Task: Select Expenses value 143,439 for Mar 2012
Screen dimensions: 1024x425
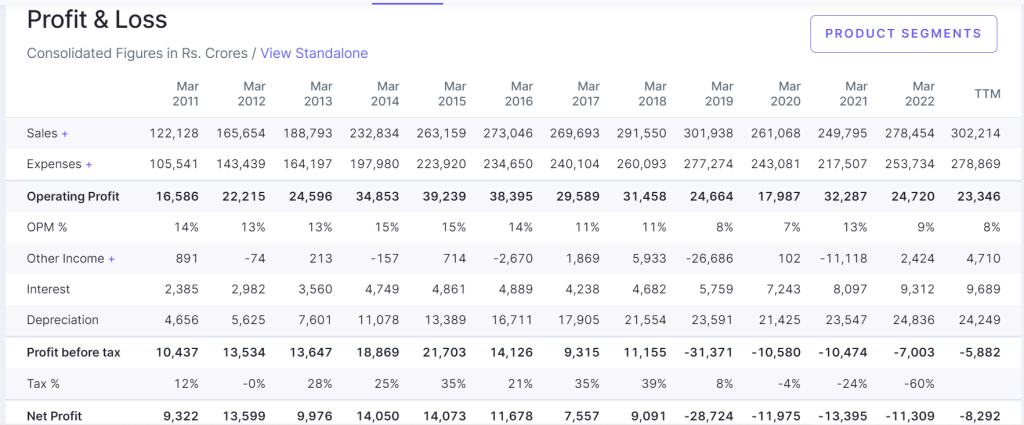Action: tap(241, 165)
